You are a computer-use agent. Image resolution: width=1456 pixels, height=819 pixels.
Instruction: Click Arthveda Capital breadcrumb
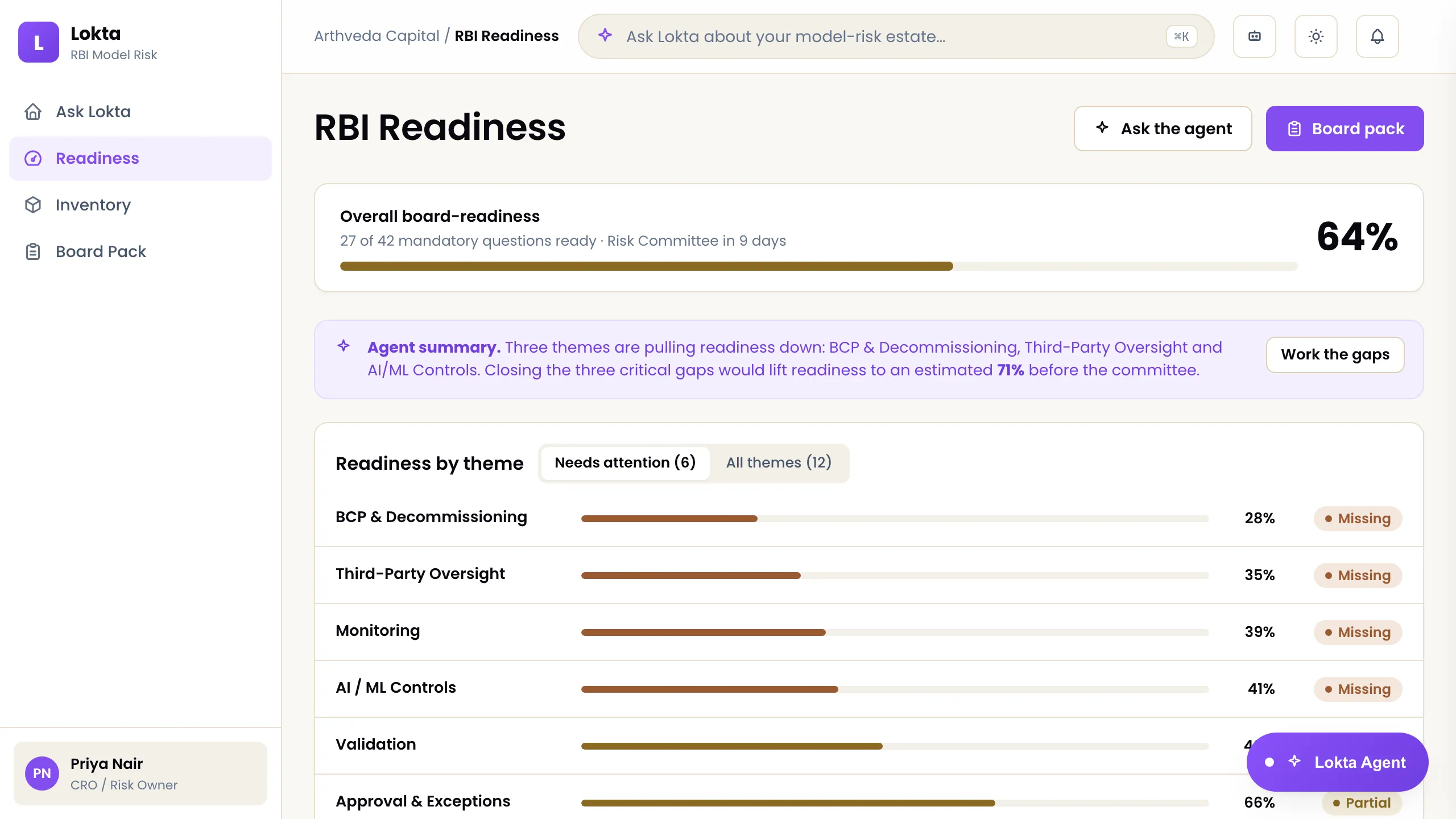click(377, 36)
